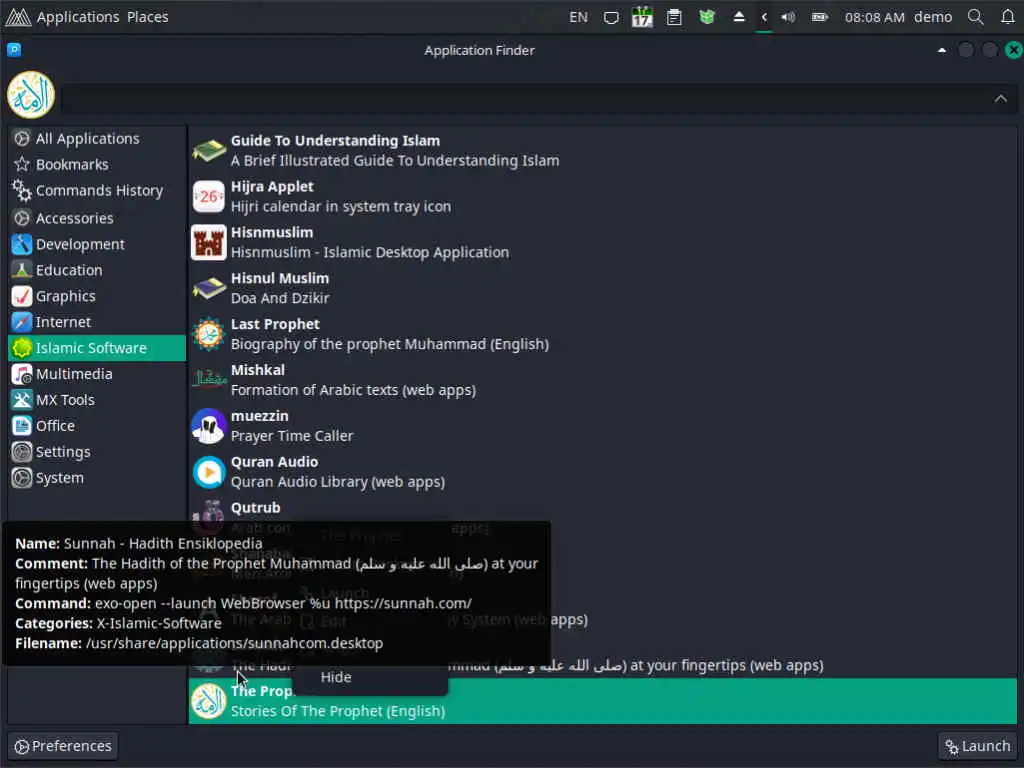The image size is (1024, 768).
Task: Select the Office category
Action: 97,426
